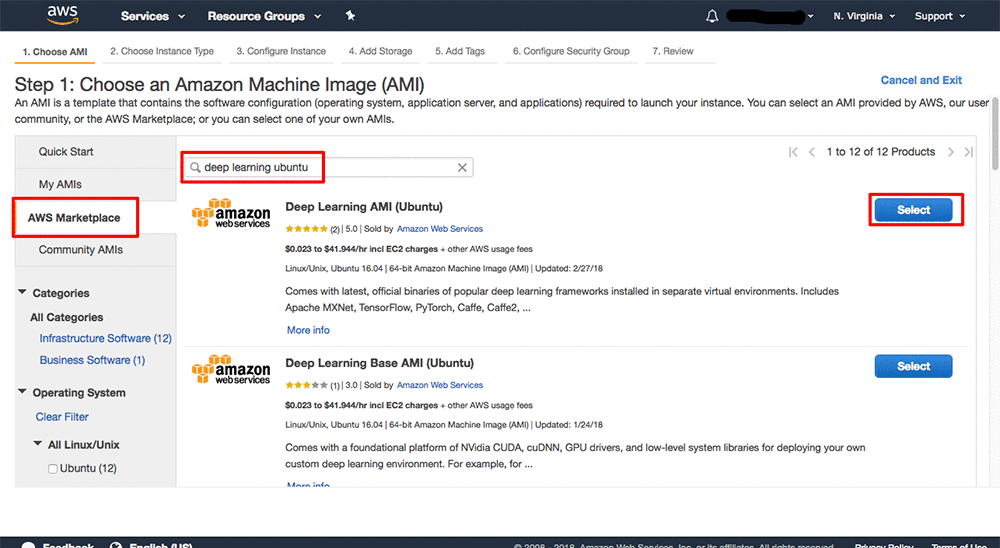Screen dimensions: 1000x548
Task: Collapse the Operating System section
Action: pos(22,392)
